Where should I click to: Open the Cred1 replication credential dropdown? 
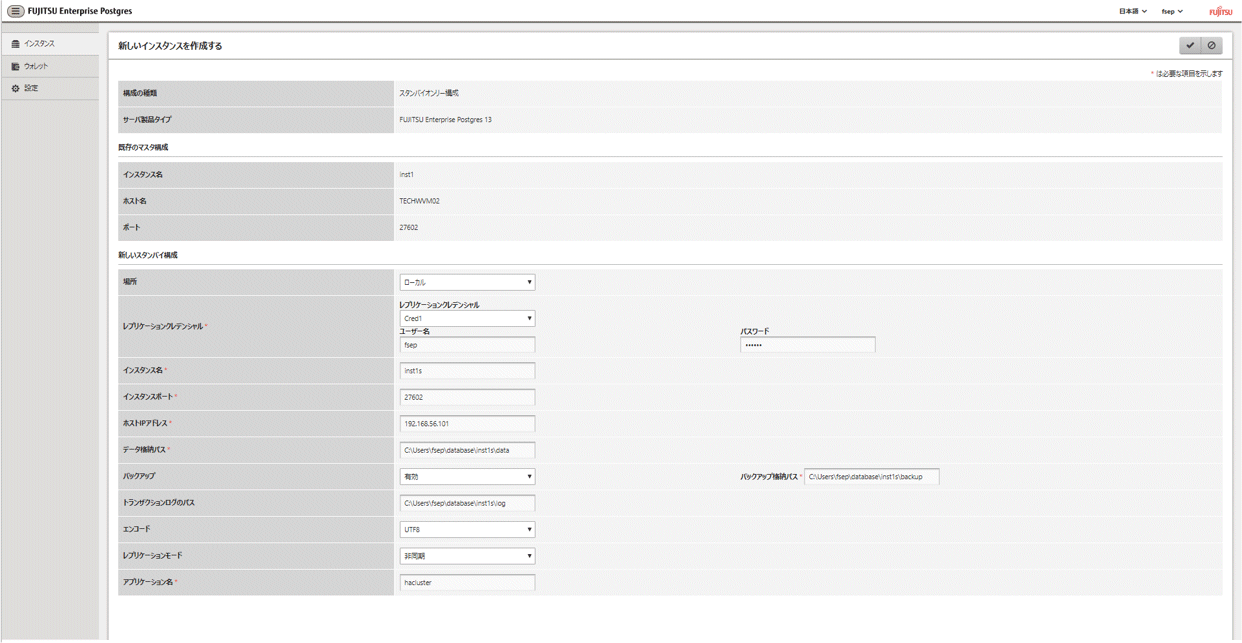[x=467, y=318]
